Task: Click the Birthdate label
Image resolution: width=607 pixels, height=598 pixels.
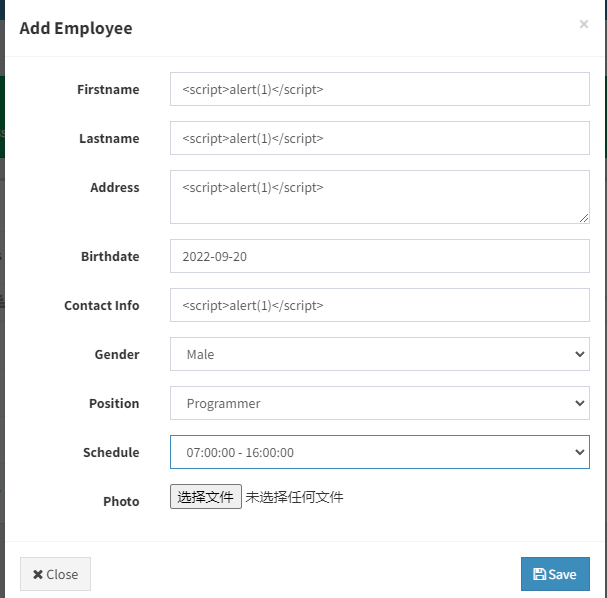Action: (110, 256)
